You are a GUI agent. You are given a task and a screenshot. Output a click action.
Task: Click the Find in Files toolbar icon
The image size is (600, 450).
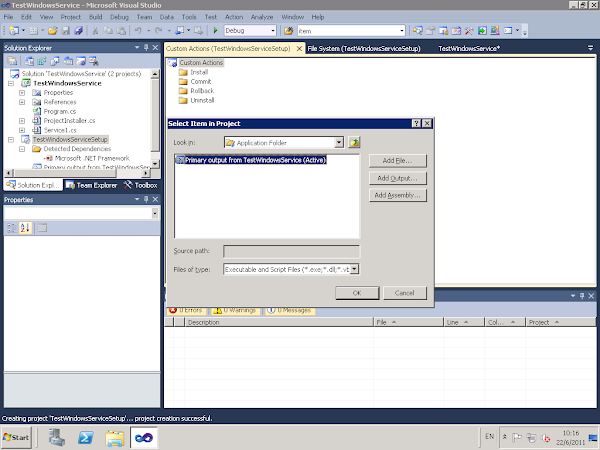click(x=289, y=31)
